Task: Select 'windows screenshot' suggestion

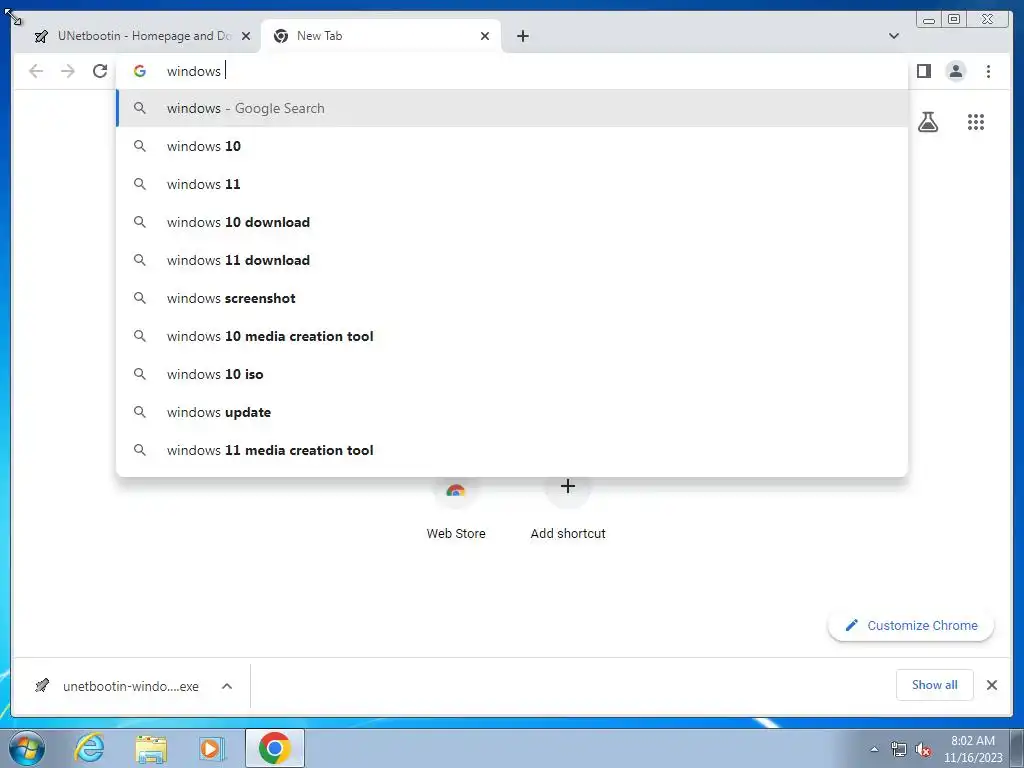Action: pyautogui.click(x=511, y=298)
